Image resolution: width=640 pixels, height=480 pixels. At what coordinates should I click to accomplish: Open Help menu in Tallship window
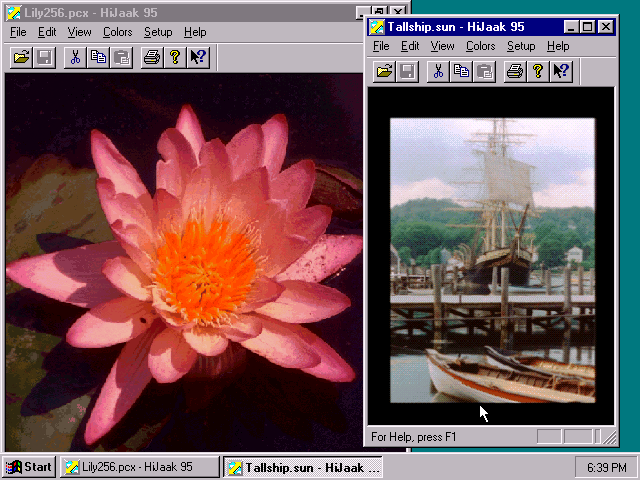click(x=558, y=46)
